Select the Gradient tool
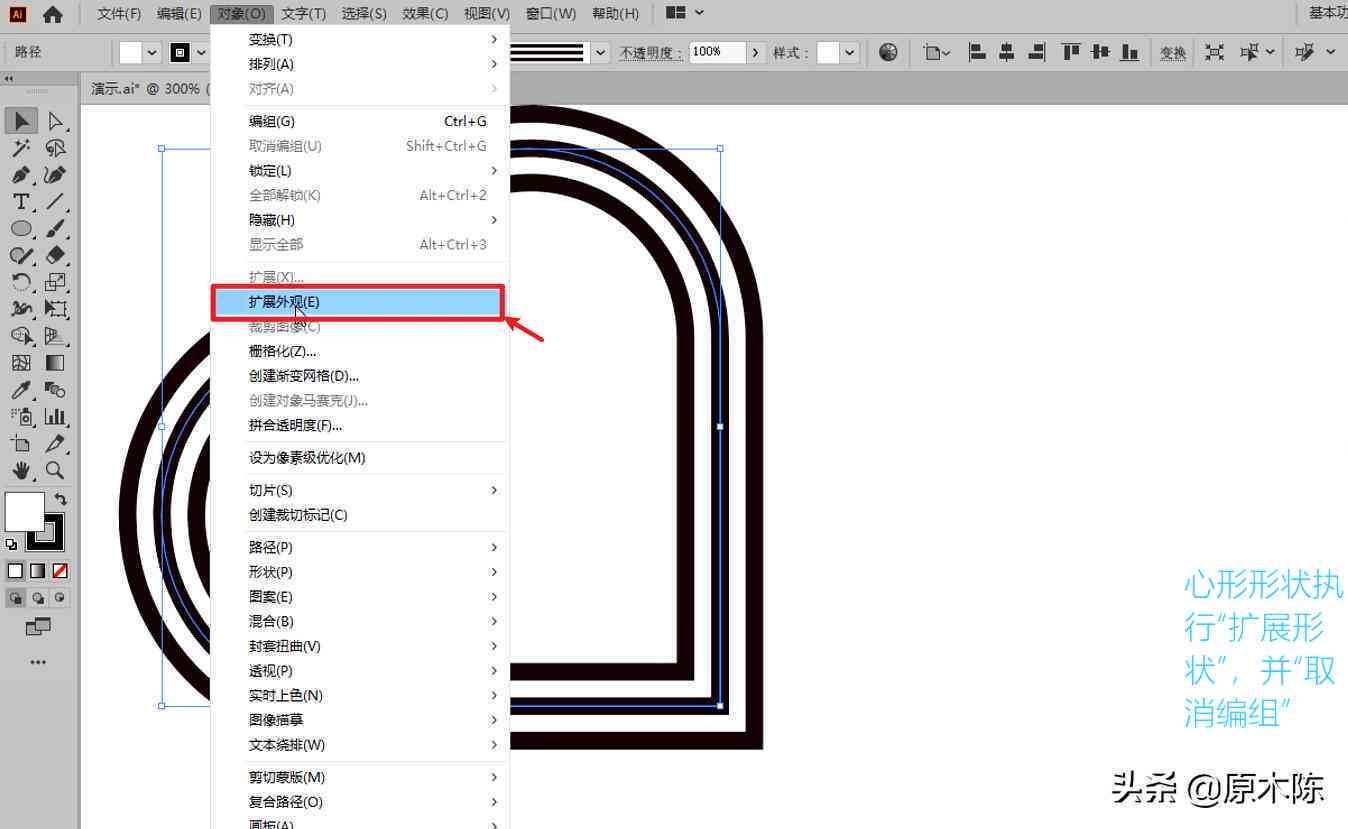Image resolution: width=1348 pixels, height=829 pixels. click(56, 363)
